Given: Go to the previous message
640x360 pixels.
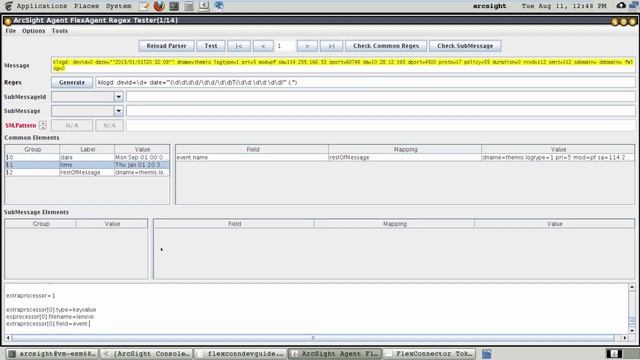Looking at the screenshot, I should point(263,46).
